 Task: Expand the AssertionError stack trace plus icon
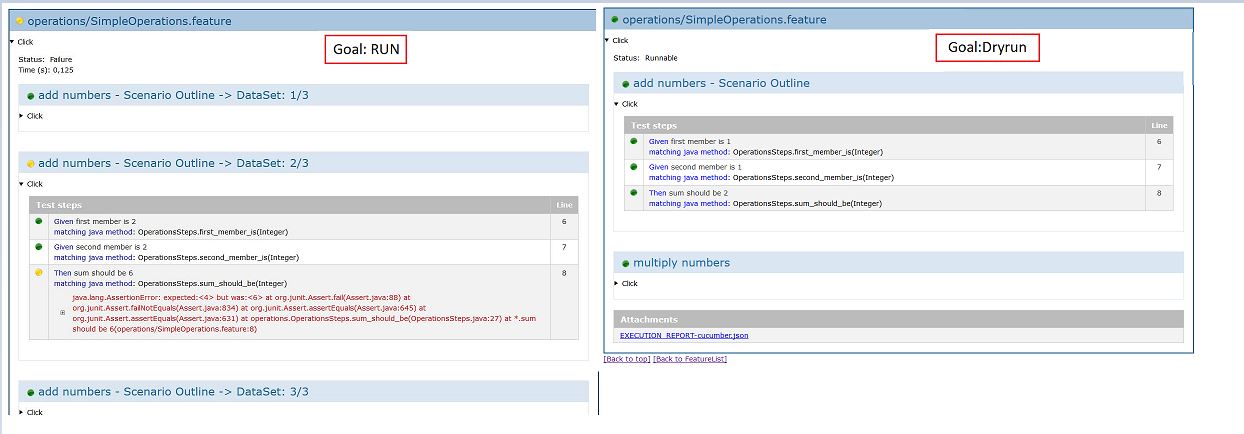62,313
